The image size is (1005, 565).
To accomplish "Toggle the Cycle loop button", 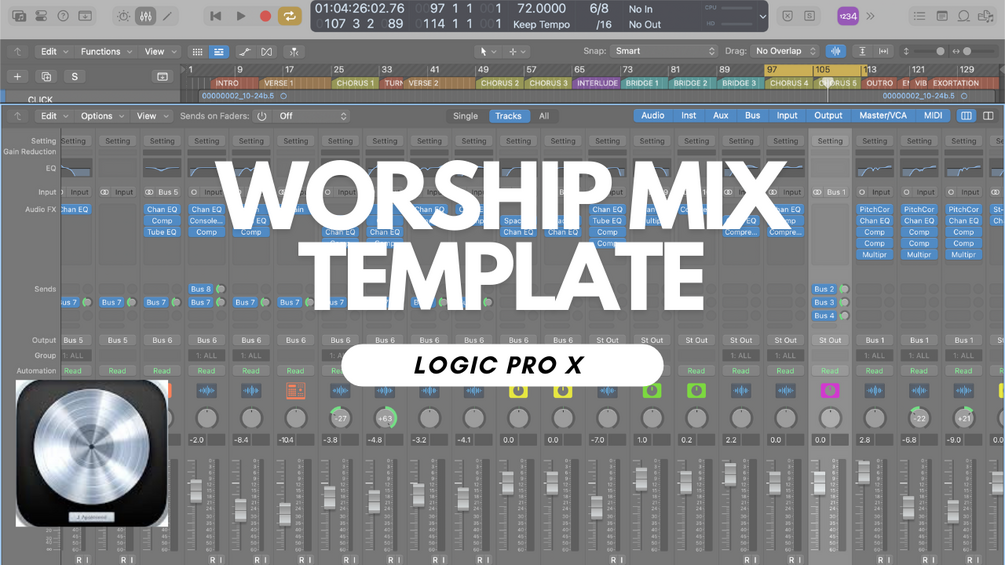I will pyautogui.click(x=290, y=16).
